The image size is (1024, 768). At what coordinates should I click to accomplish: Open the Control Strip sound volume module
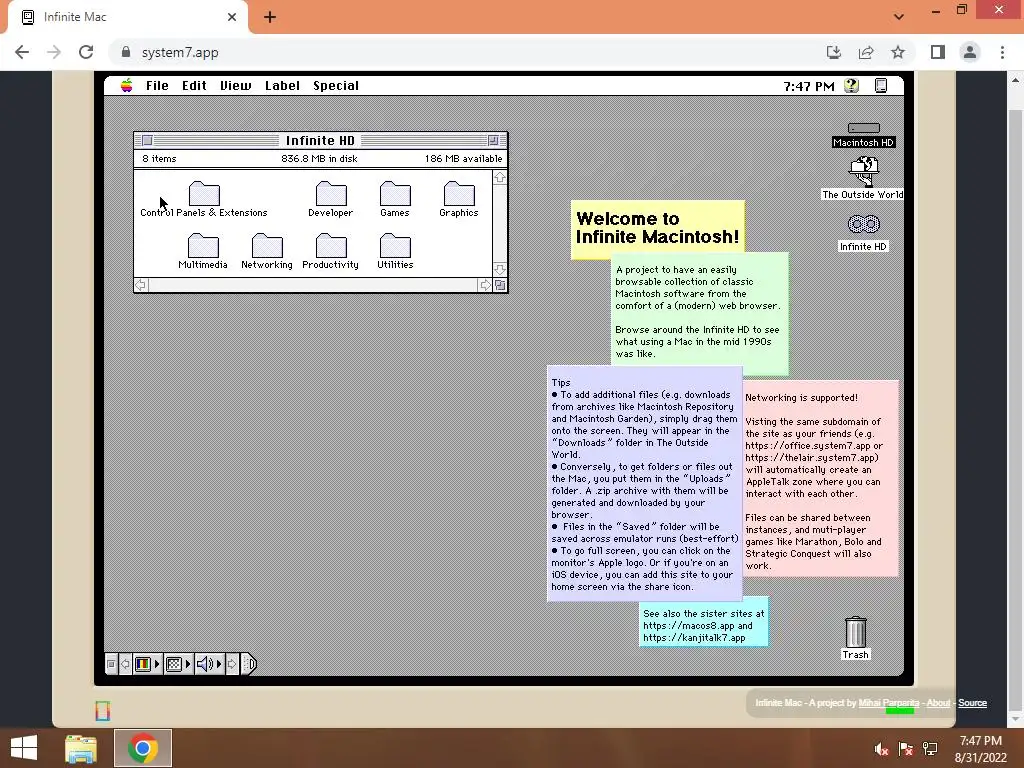209,664
